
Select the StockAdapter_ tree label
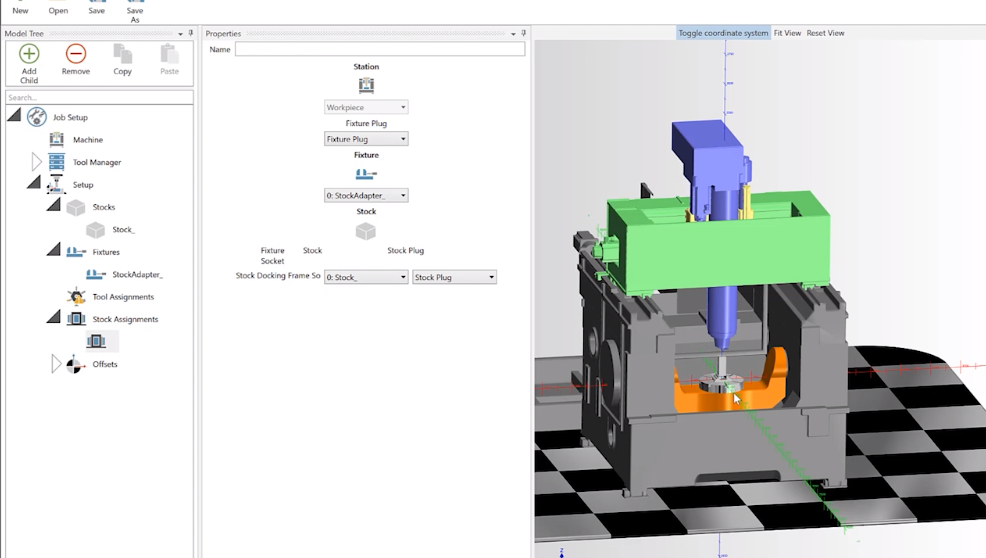coord(137,274)
